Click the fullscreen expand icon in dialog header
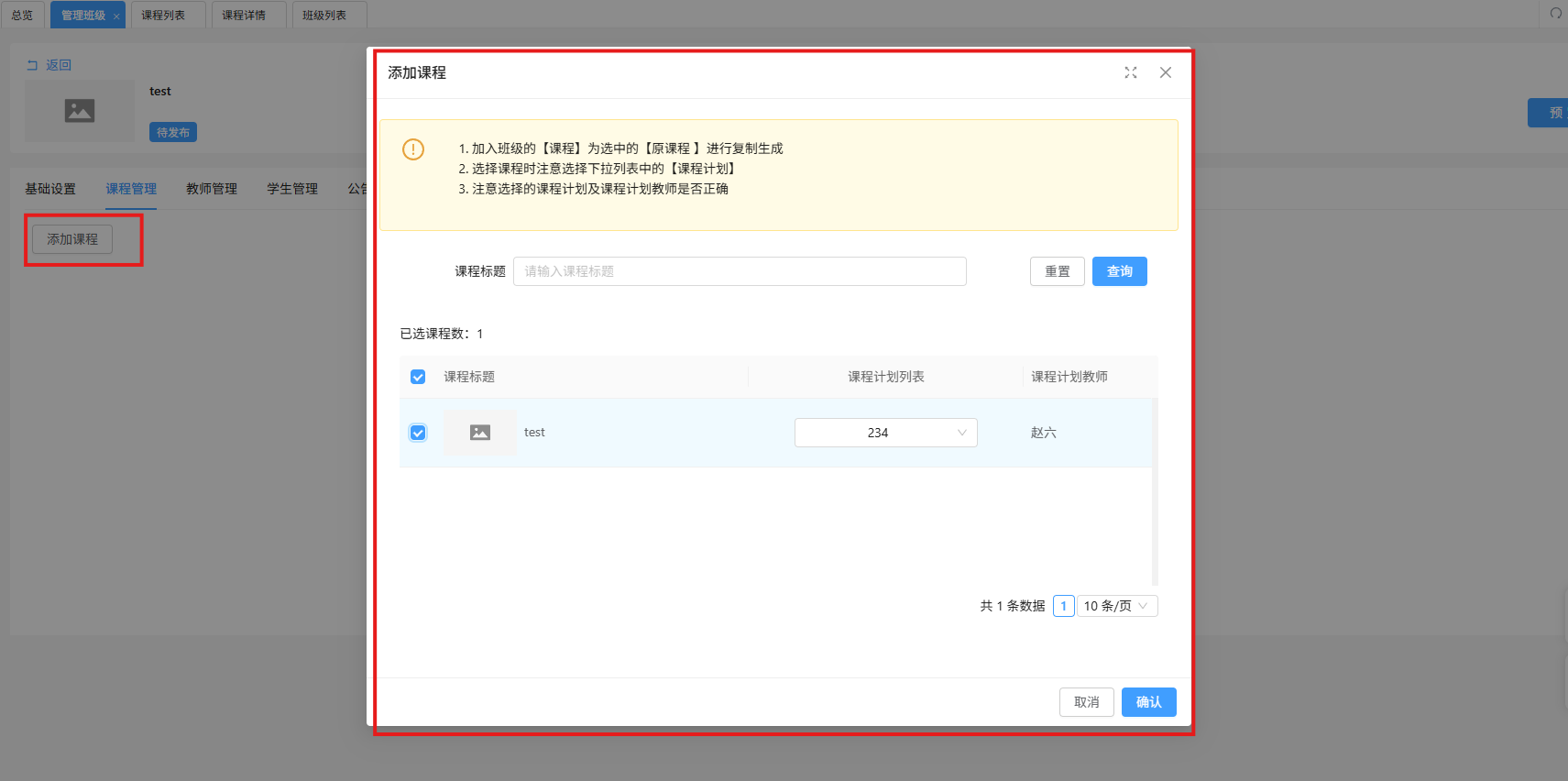This screenshot has width=1568, height=781. point(1131,72)
